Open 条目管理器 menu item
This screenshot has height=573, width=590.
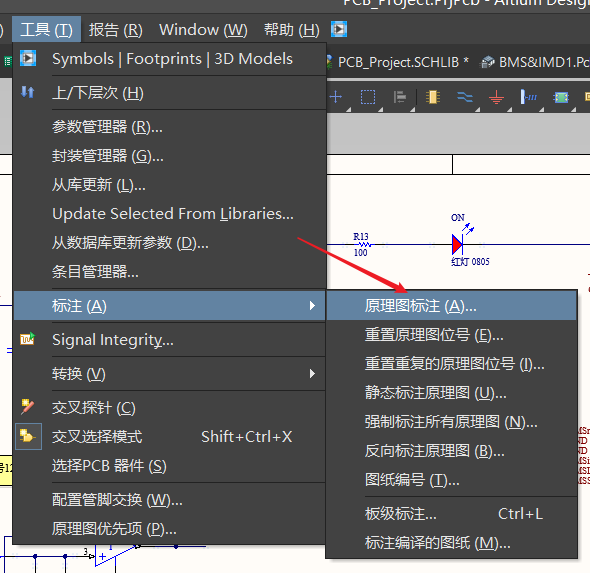tap(170, 271)
